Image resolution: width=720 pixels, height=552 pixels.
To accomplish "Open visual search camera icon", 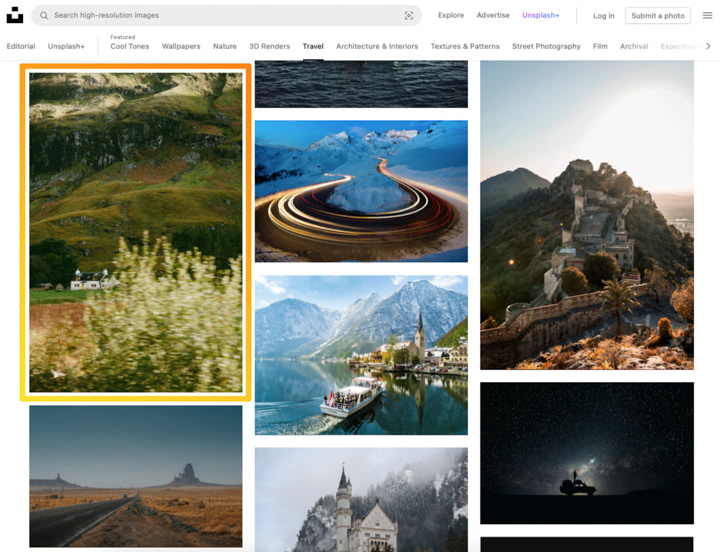I will (x=409, y=16).
